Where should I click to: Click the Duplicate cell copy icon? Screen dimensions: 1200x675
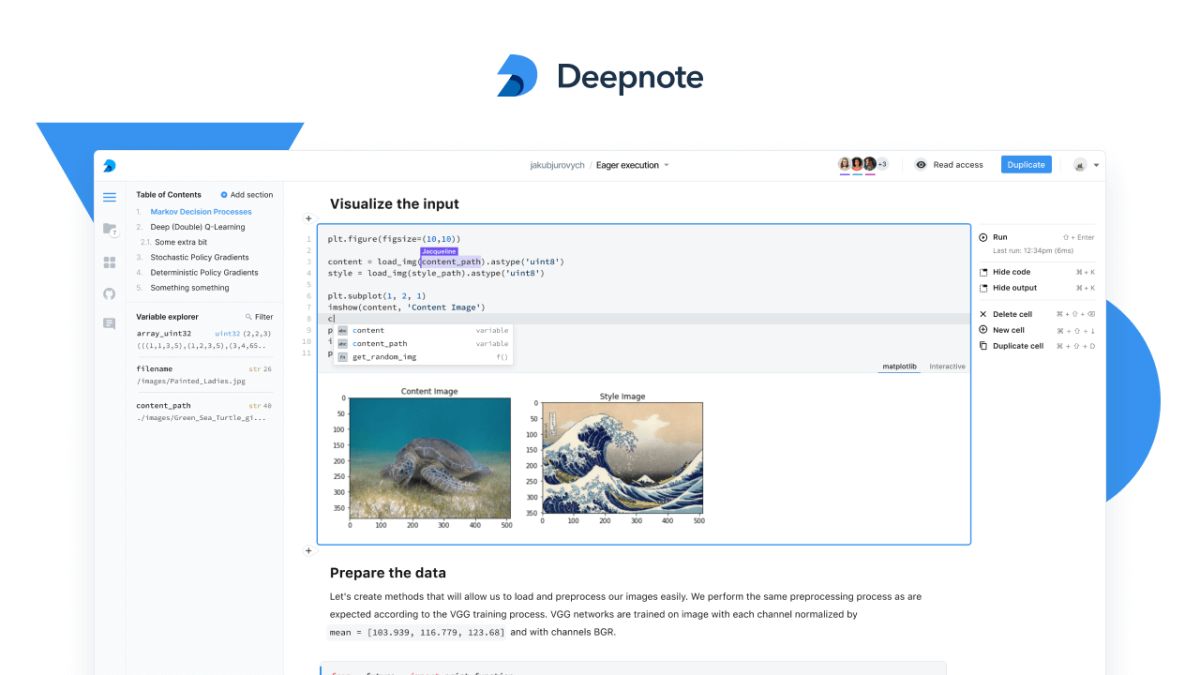coord(983,346)
